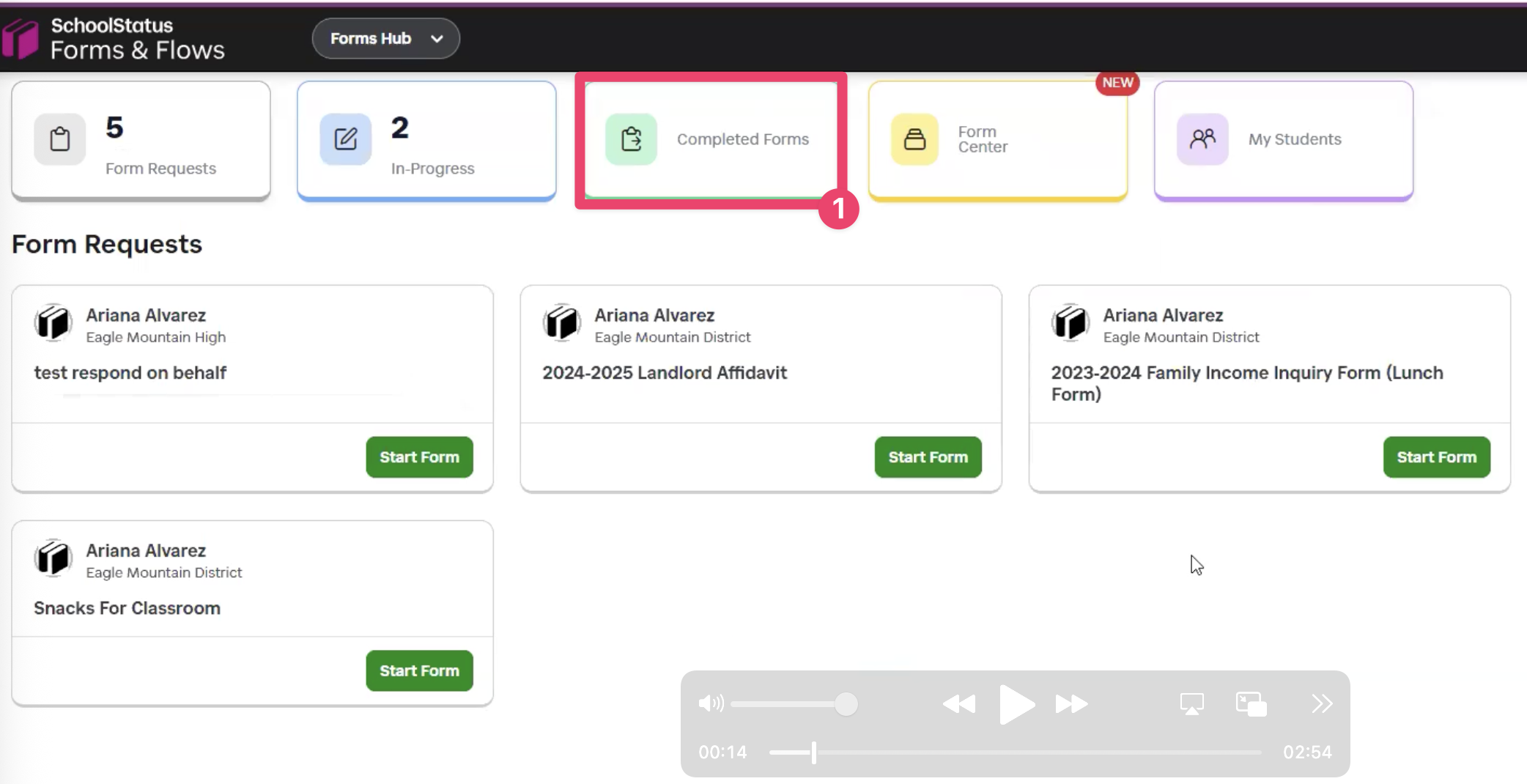Viewport: 1527px width, 784px height.
Task: Click the '2023-2024 Family Income Inquiry Form' title
Action: [1247, 383]
